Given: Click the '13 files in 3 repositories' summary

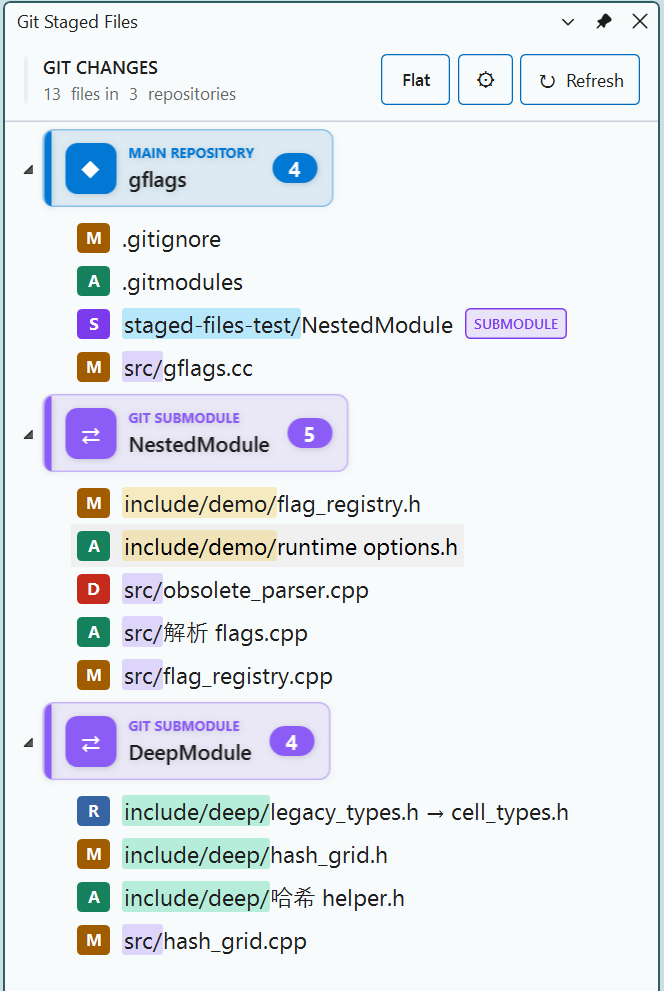Looking at the screenshot, I should pos(140,94).
